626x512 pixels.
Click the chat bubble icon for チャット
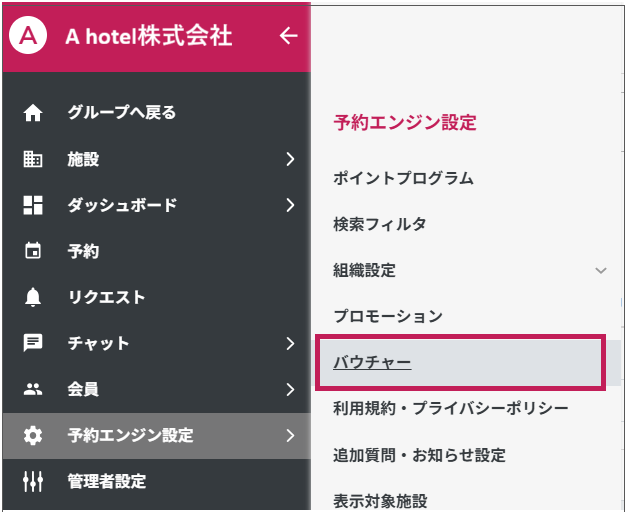(x=33, y=343)
